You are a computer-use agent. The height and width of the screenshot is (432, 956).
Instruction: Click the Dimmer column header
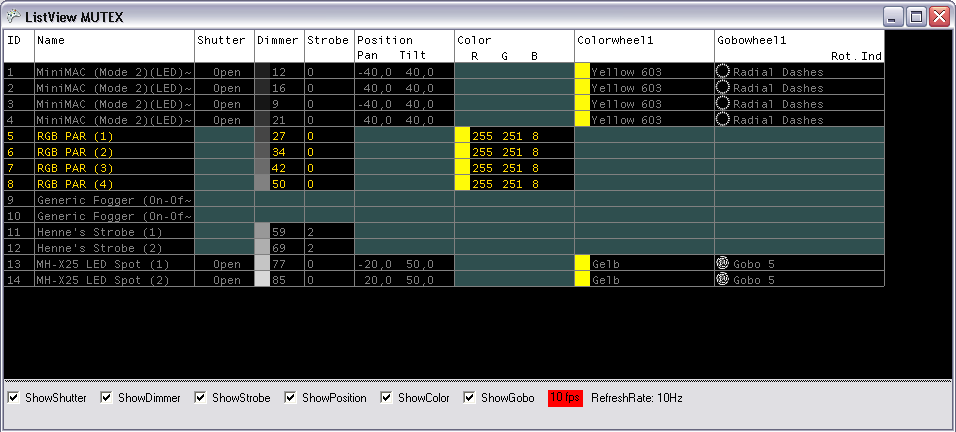click(x=278, y=40)
